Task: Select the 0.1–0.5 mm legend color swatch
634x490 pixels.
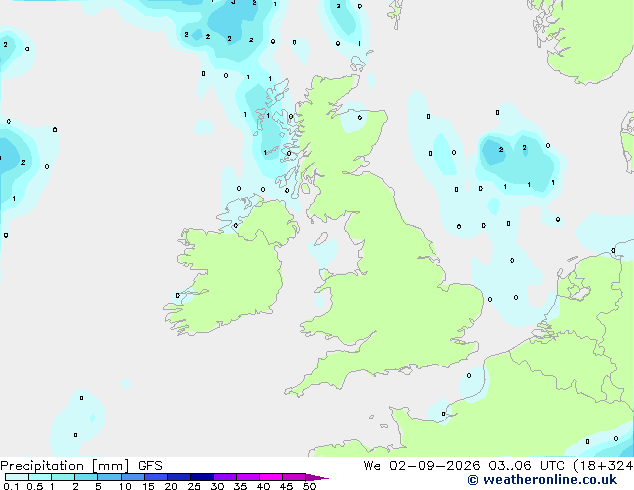Action: 17,477
